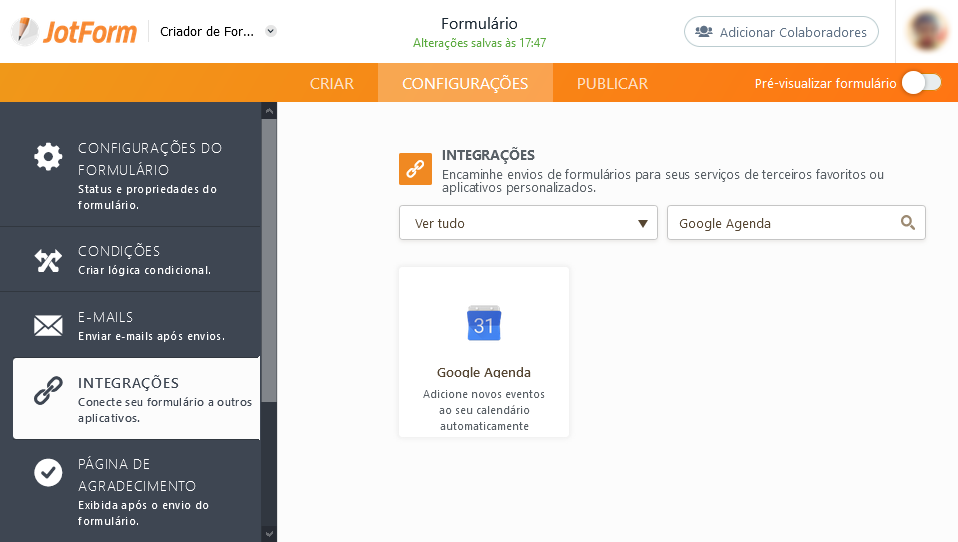Image resolution: width=958 pixels, height=542 pixels.
Task: Click the Formulário title
Action: [479, 24]
